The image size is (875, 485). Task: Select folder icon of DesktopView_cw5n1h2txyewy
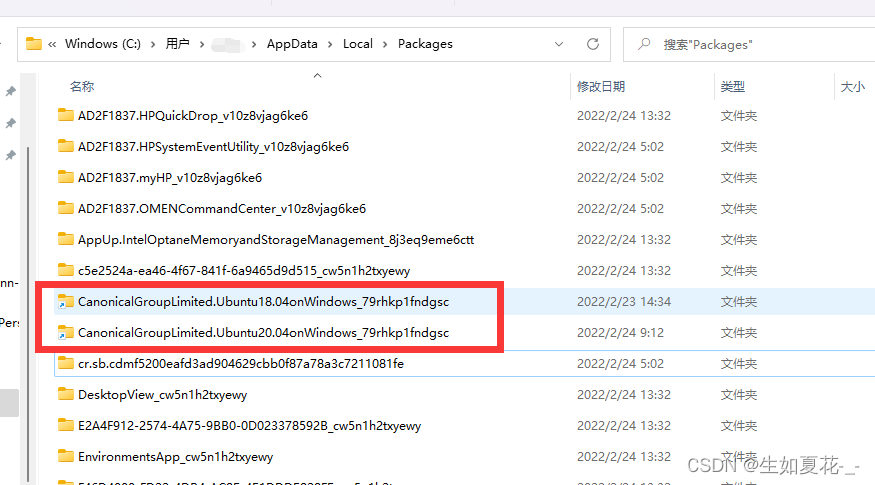click(x=66, y=394)
